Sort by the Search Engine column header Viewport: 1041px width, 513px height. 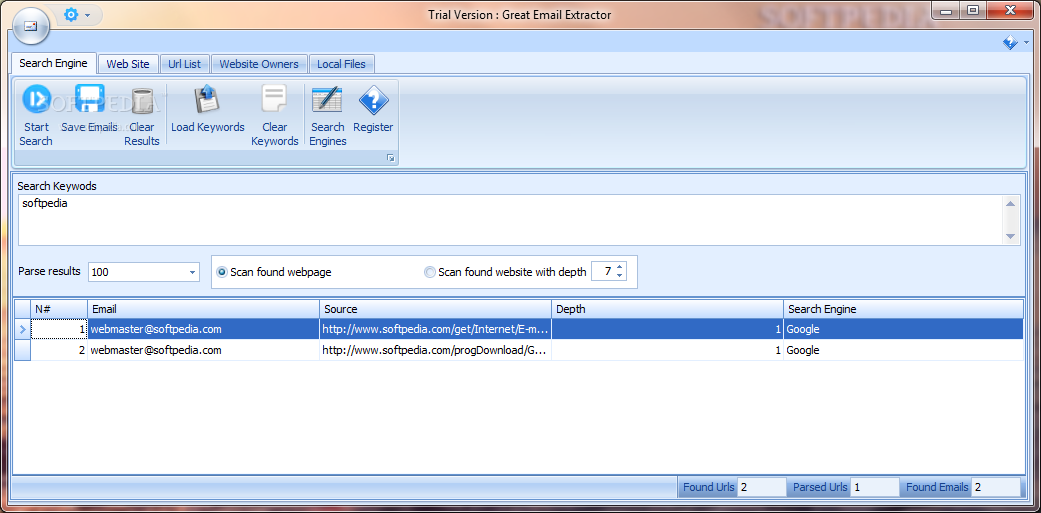904,309
